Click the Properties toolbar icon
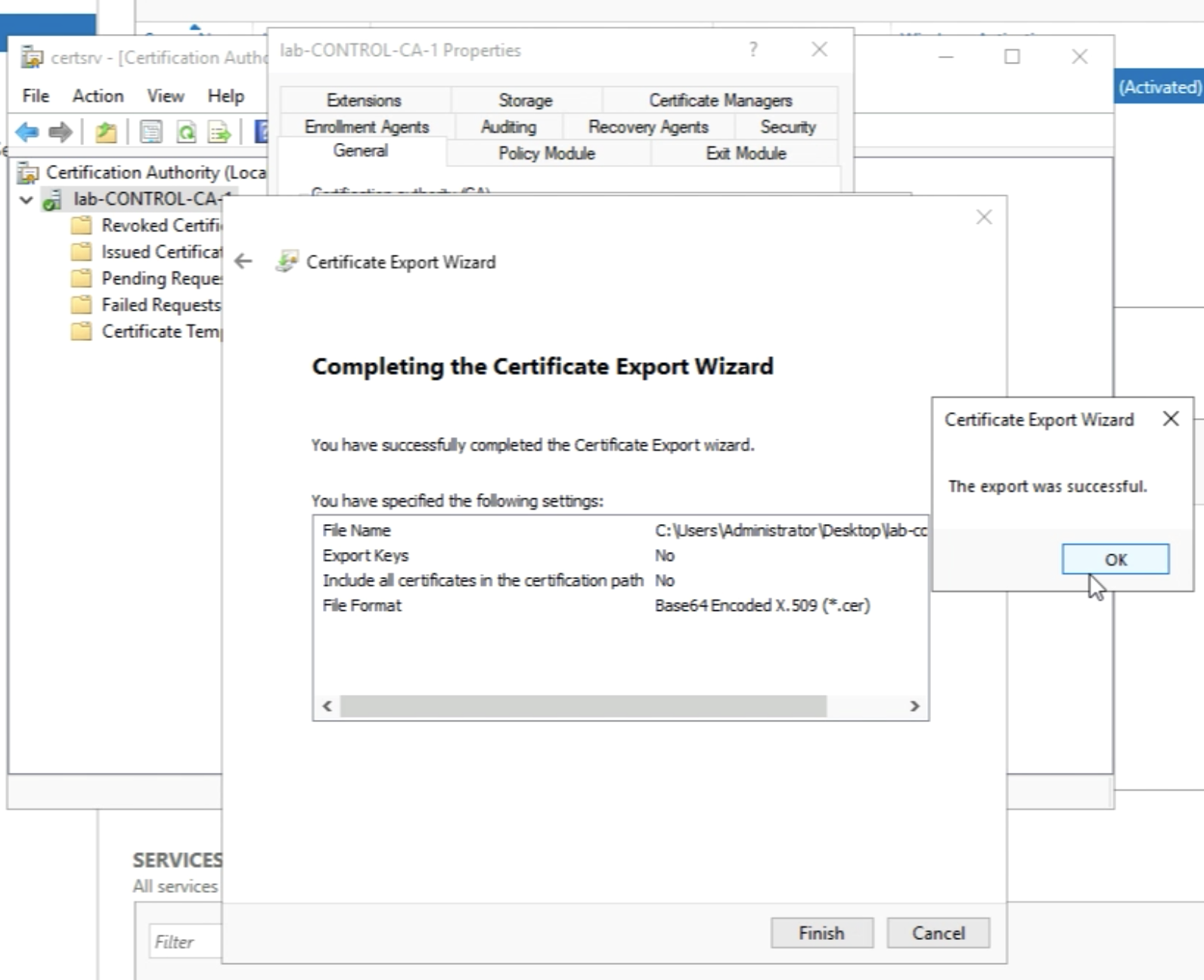Viewport: 1204px width, 980px height. (x=150, y=132)
